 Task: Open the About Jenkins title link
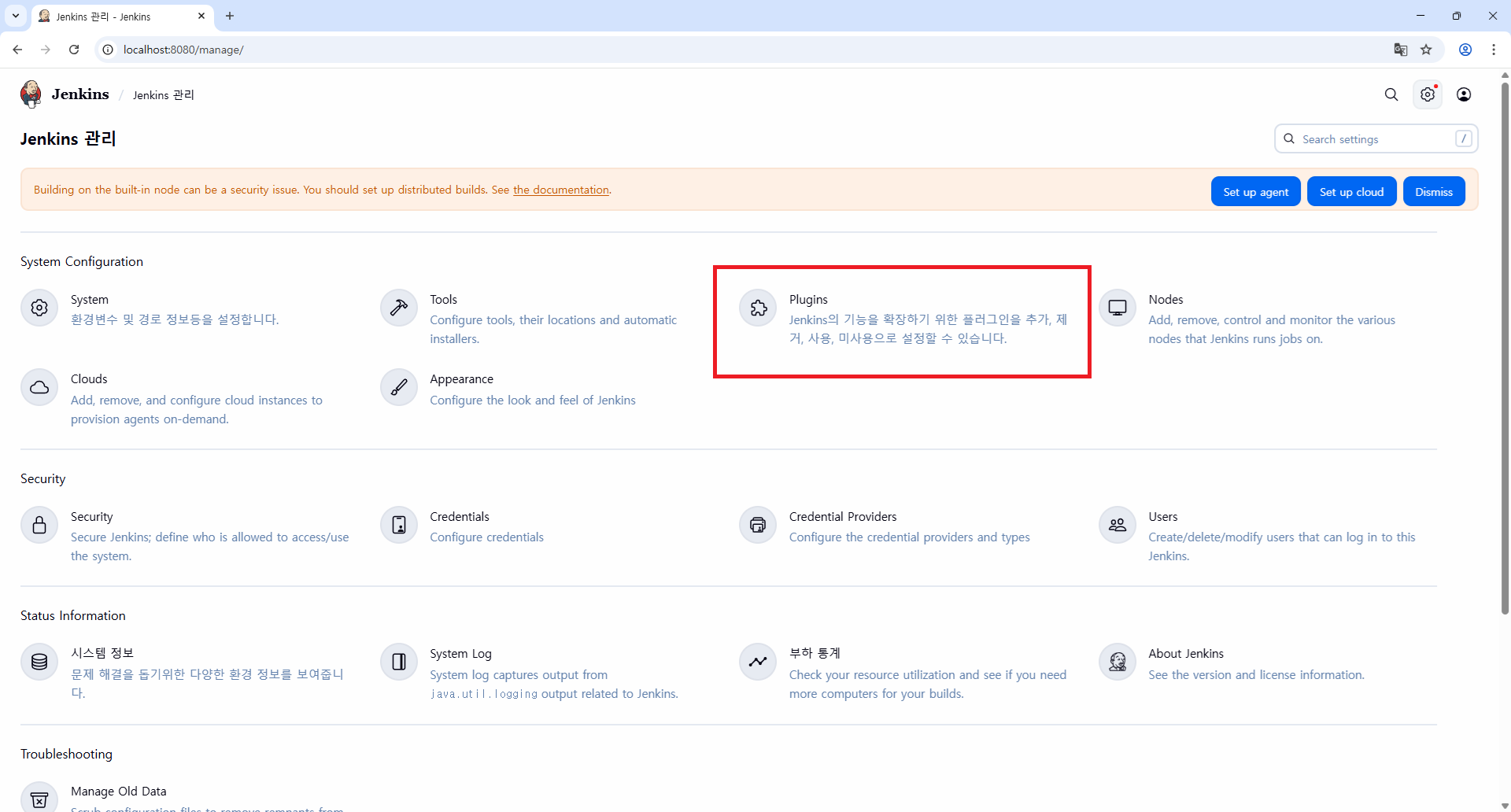[1186, 654]
